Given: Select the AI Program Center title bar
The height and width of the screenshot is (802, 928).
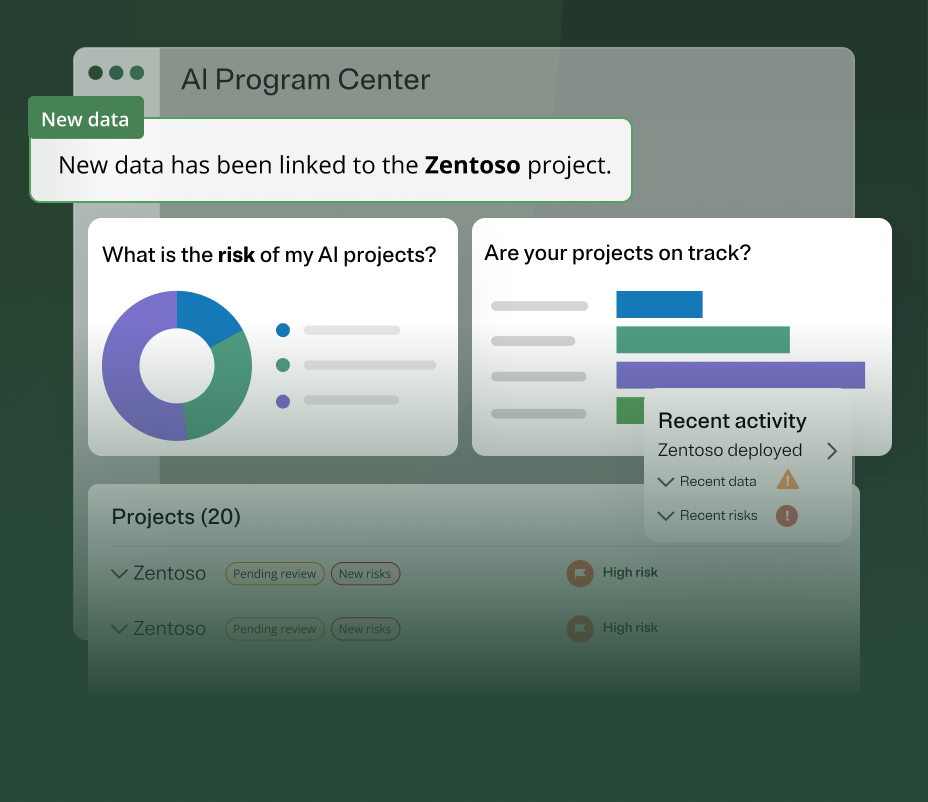Looking at the screenshot, I should click(x=306, y=79).
